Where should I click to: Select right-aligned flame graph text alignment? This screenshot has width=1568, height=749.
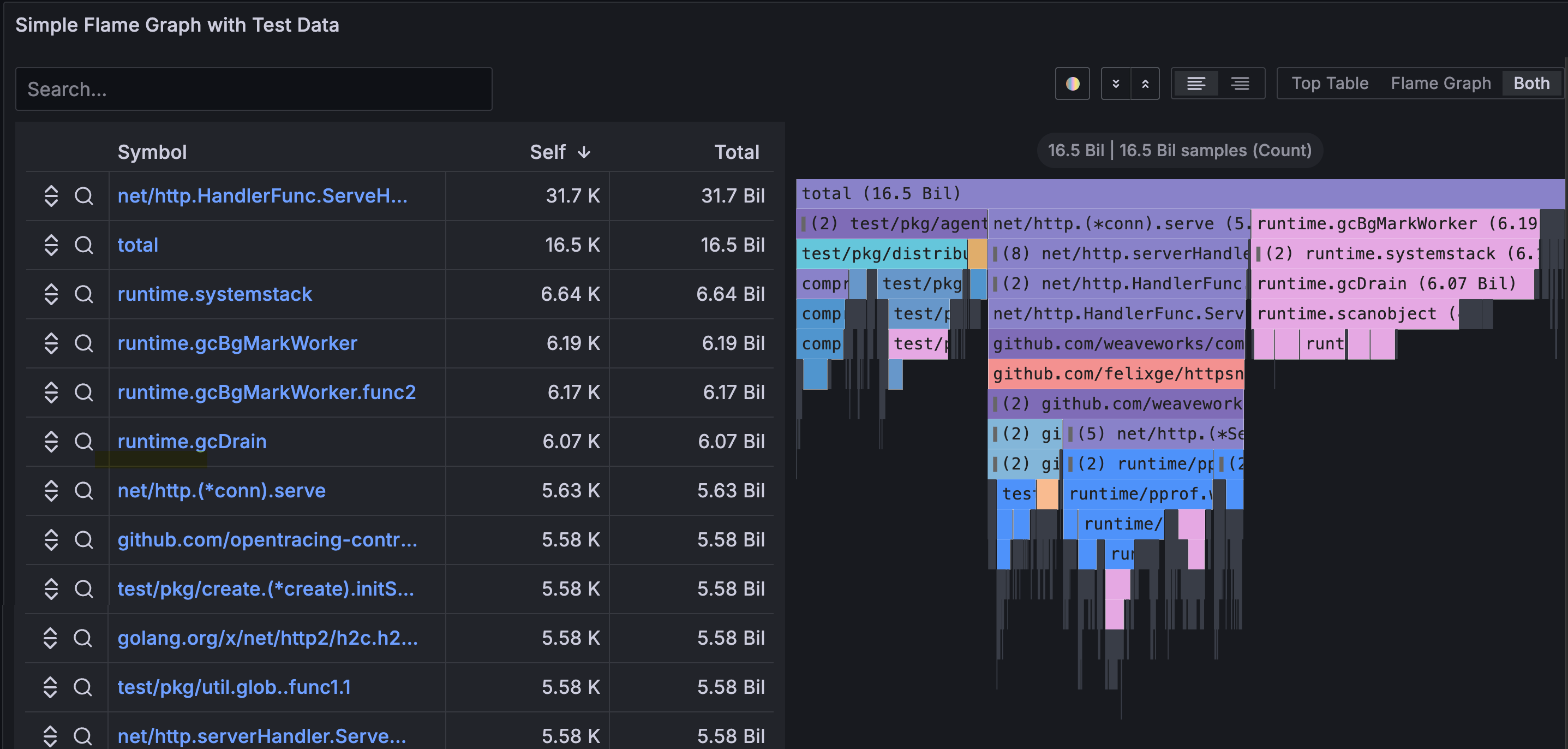[1240, 83]
